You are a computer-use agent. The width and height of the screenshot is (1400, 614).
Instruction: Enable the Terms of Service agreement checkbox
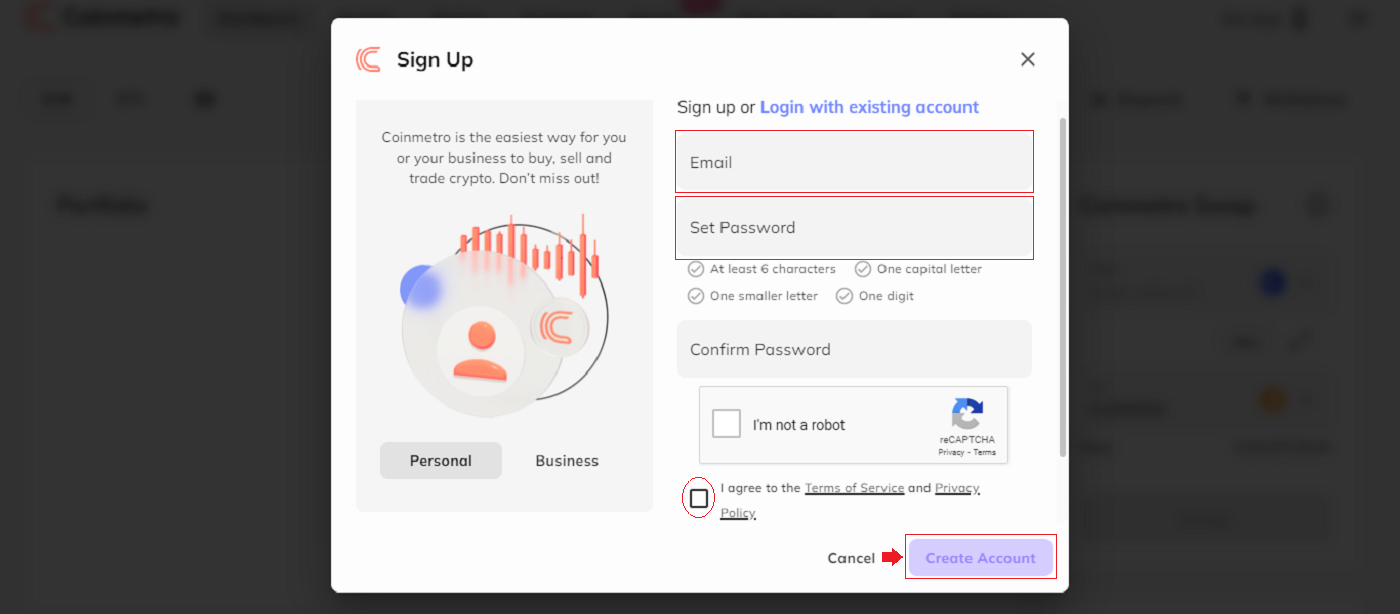[x=697, y=497]
